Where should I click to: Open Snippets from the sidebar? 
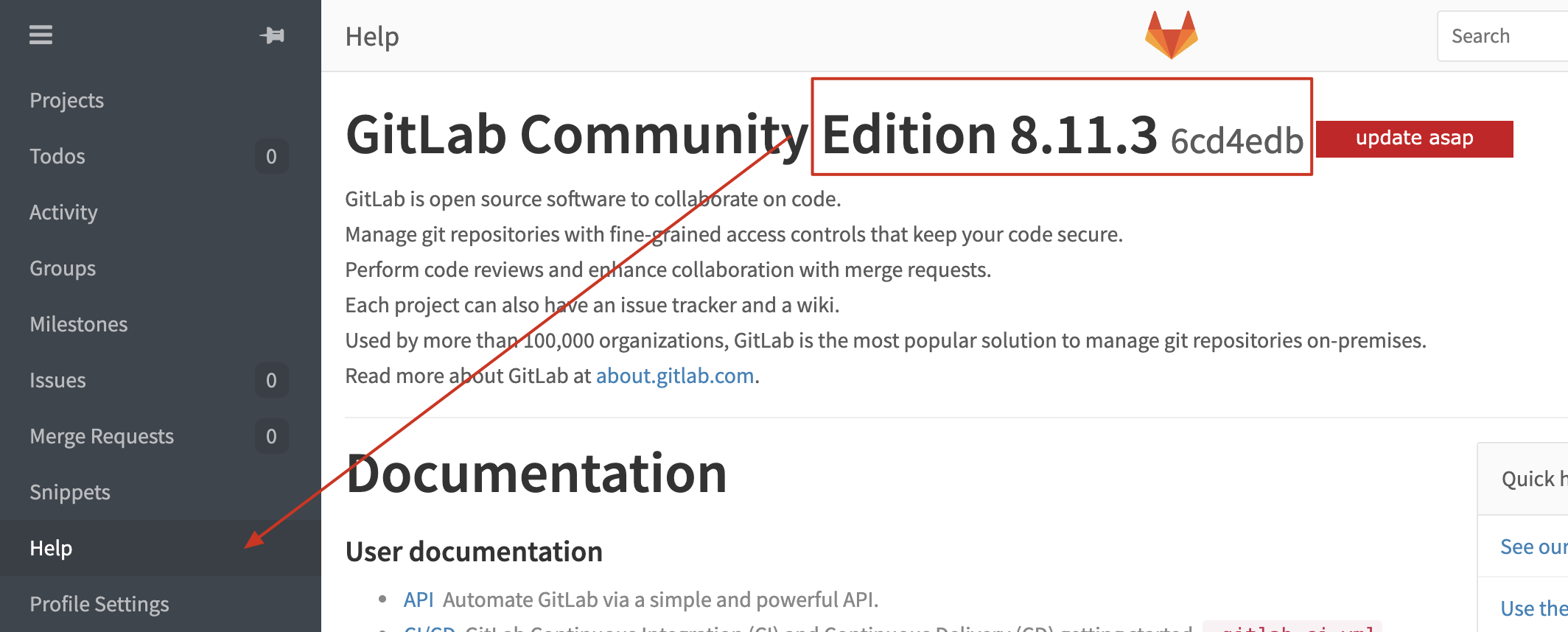coord(70,492)
